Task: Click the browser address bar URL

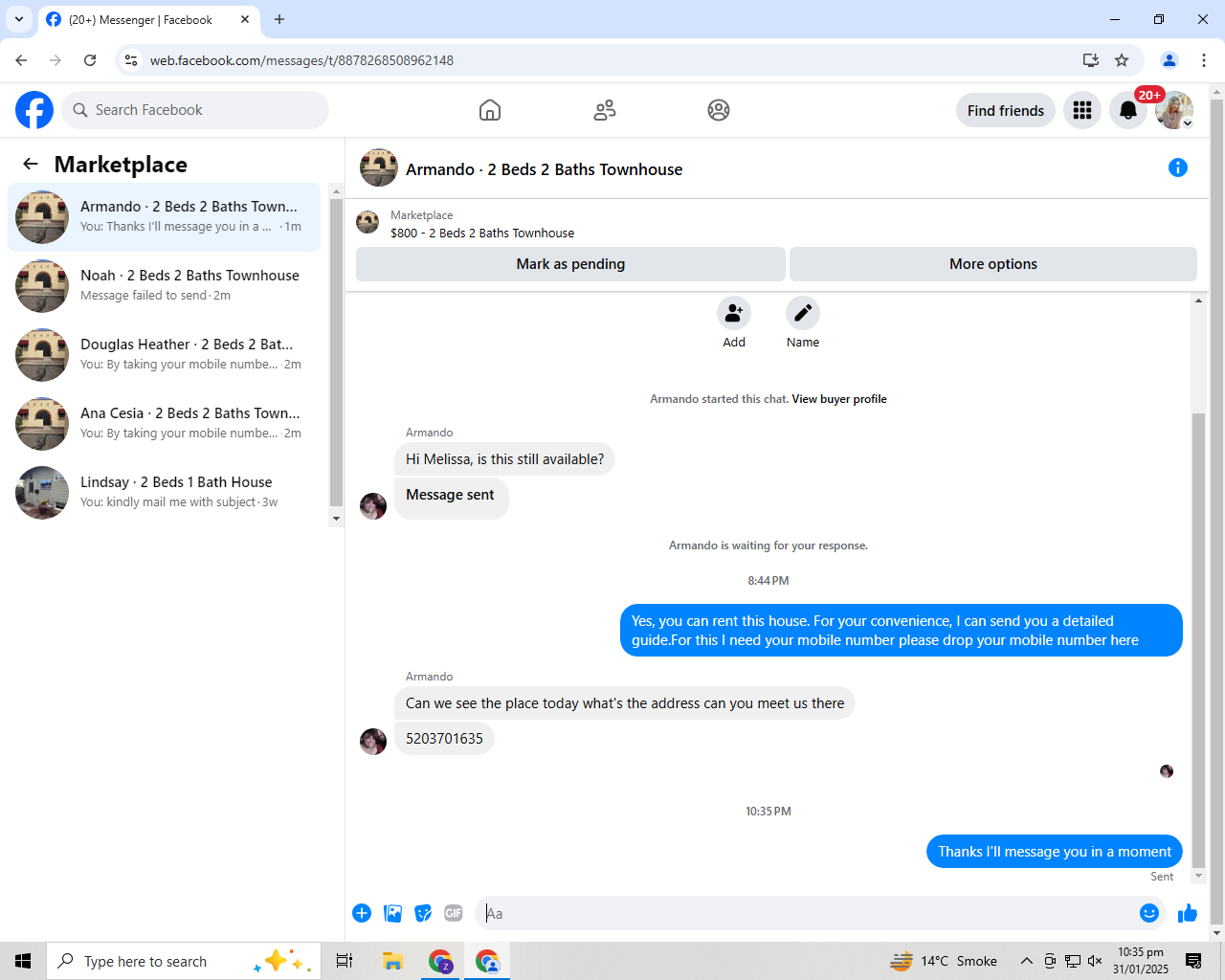Action: (301, 60)
